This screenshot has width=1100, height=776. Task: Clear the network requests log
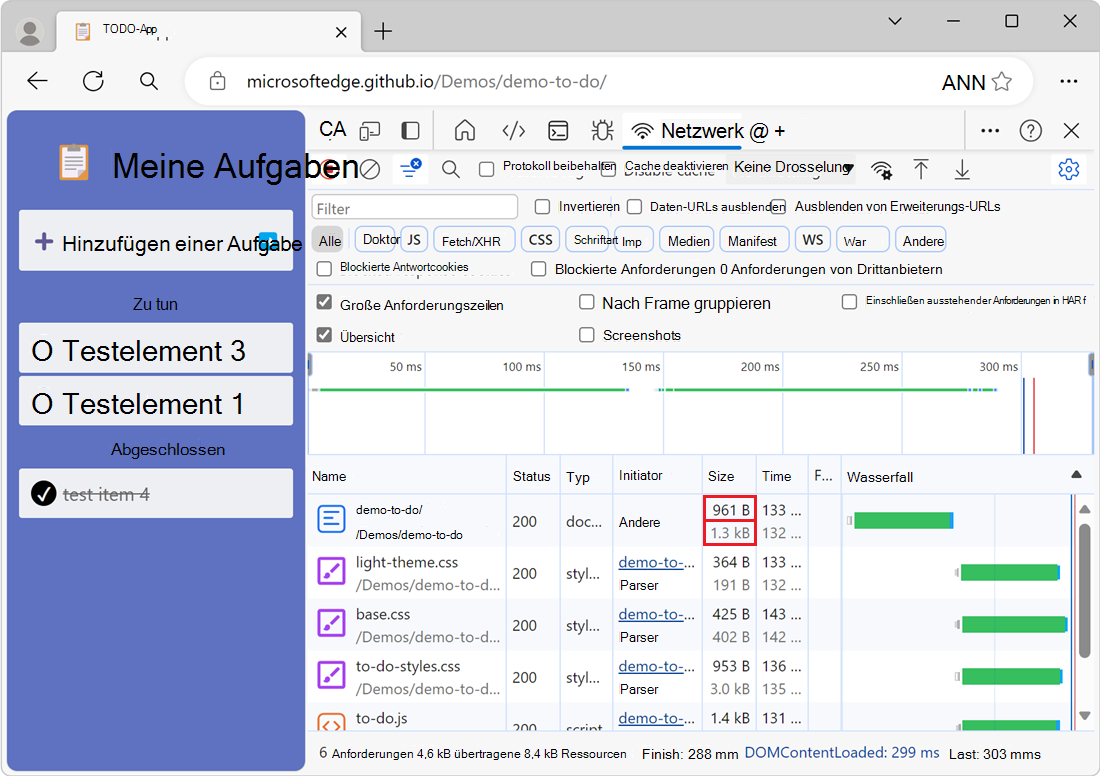[370, 169]
